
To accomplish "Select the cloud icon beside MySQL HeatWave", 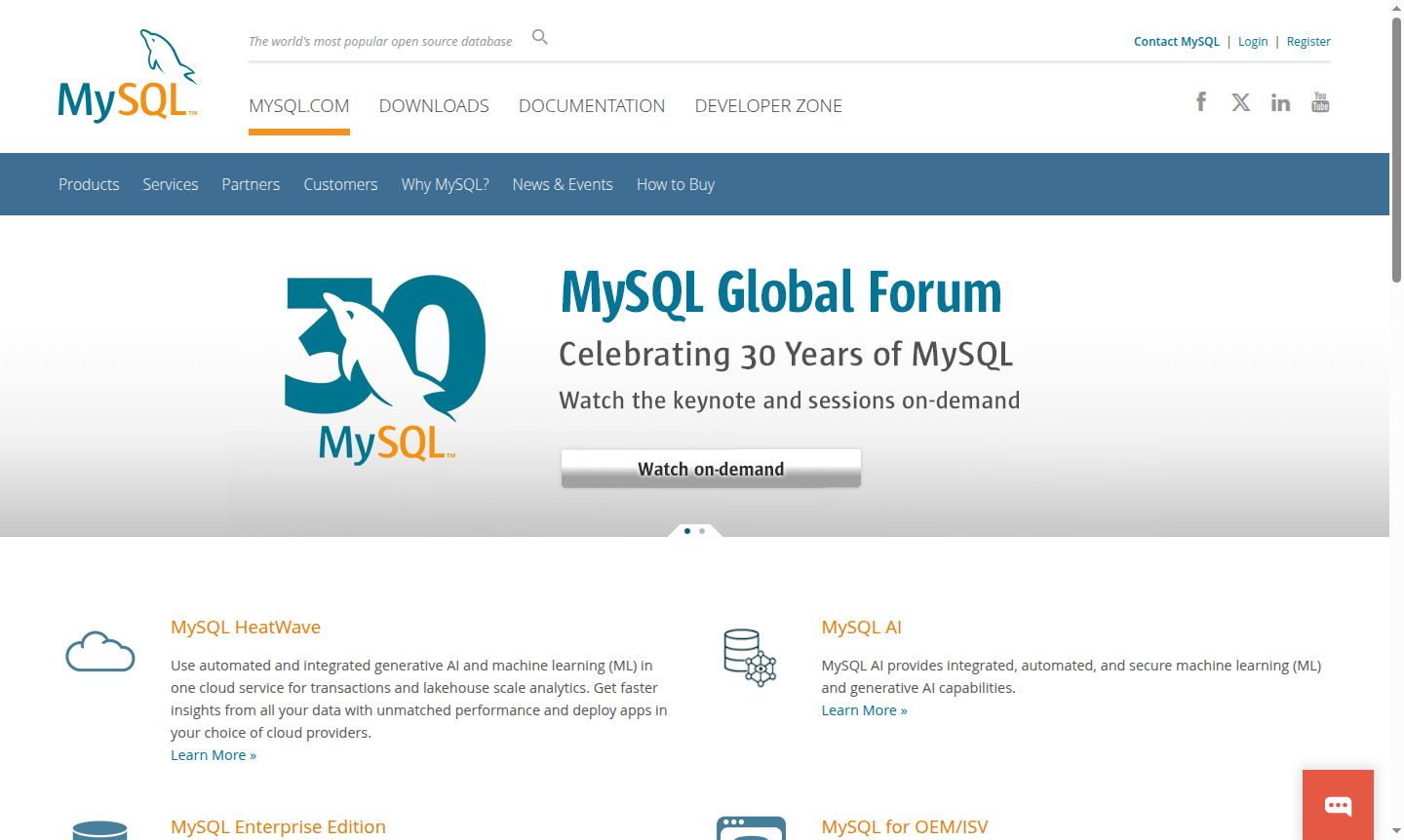I will tap(99, 651).
